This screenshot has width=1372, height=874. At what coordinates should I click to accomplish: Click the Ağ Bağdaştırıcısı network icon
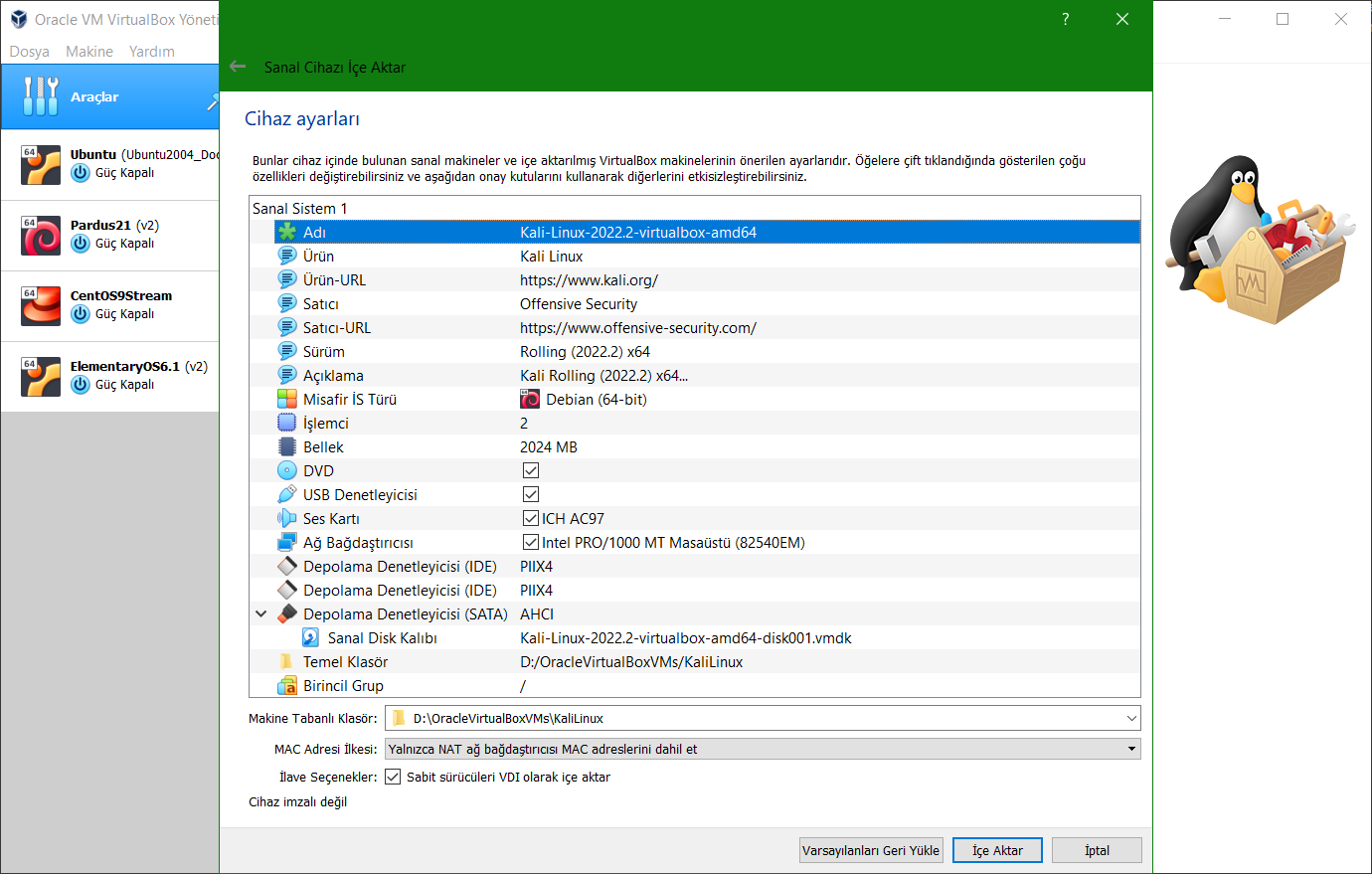(287, 542)
